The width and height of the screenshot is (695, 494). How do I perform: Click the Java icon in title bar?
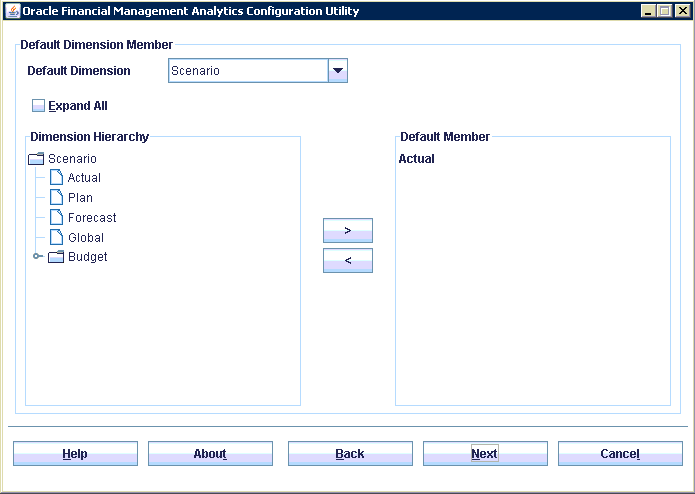coord(13,11)
